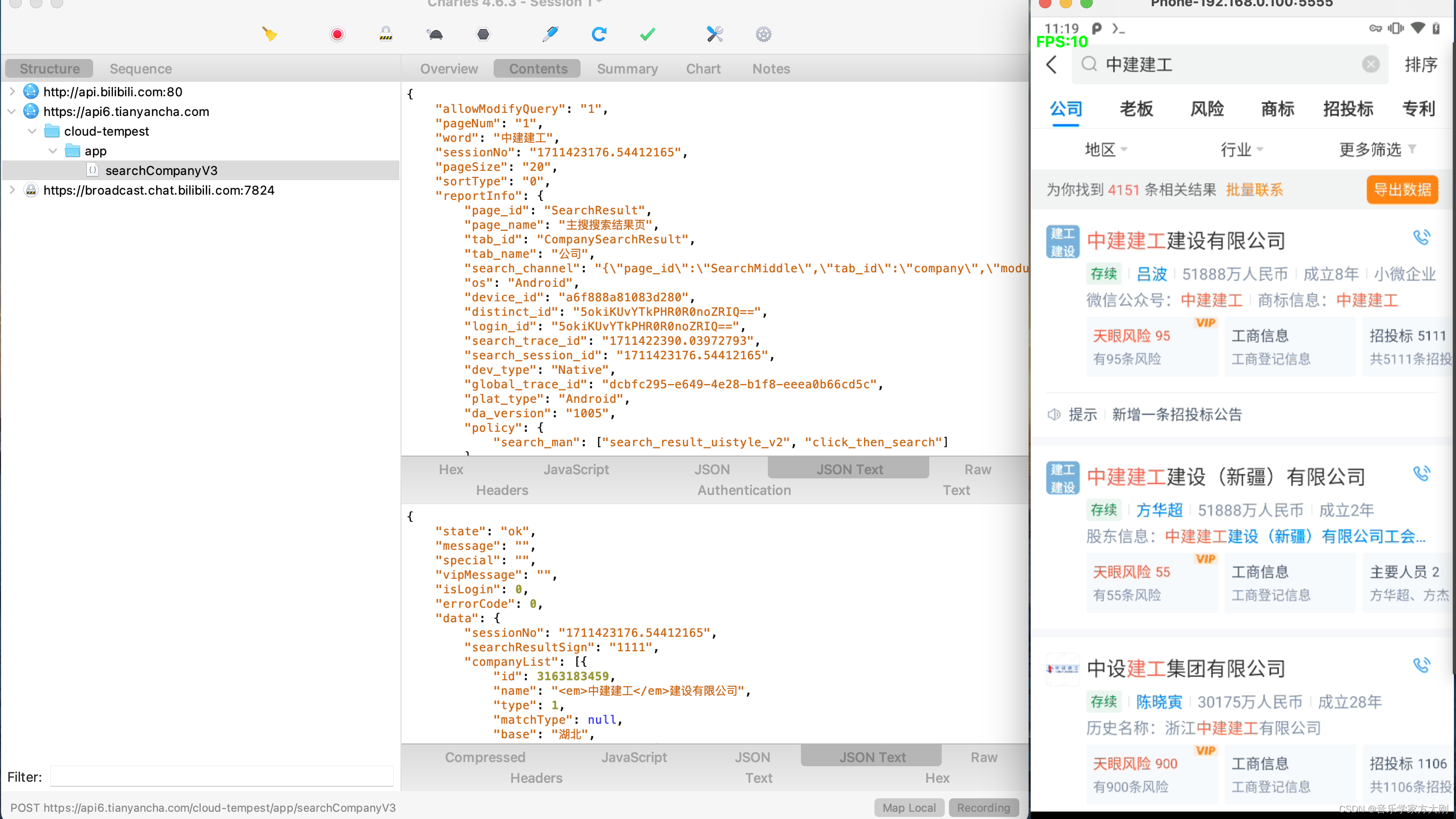This screenshot has height=819, width=1456.
Task: Click the lock icon of broadcast.chat.bilibili.com
Action: click(x=31, y=190)
